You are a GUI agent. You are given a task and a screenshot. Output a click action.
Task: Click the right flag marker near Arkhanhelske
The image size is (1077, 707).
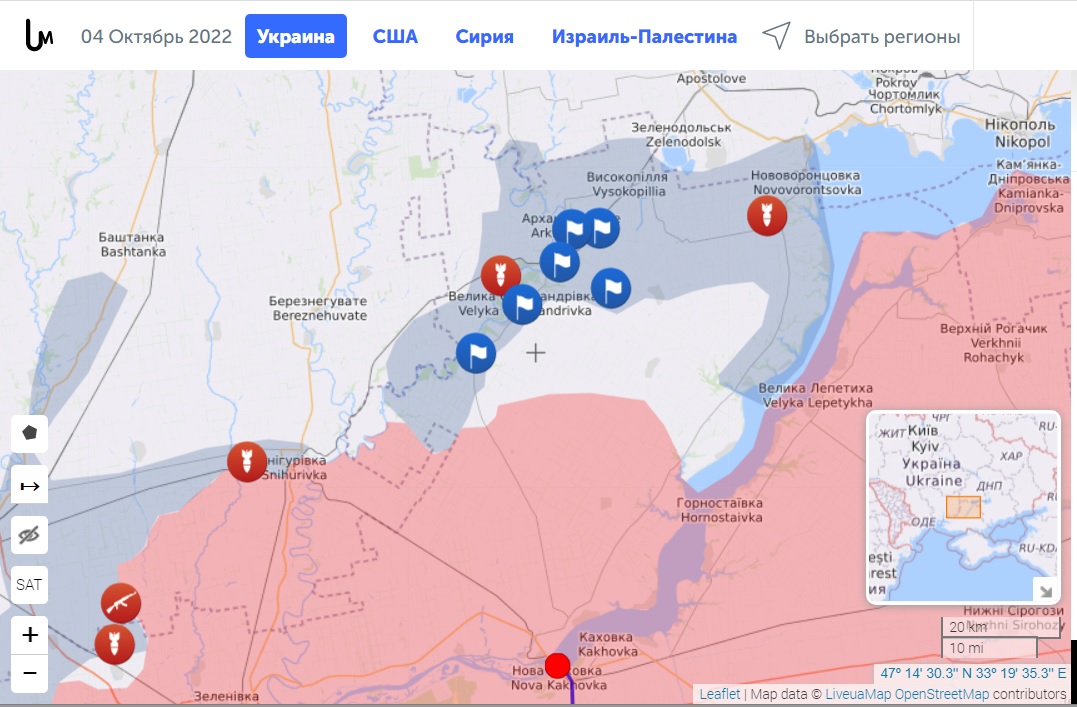601,228
